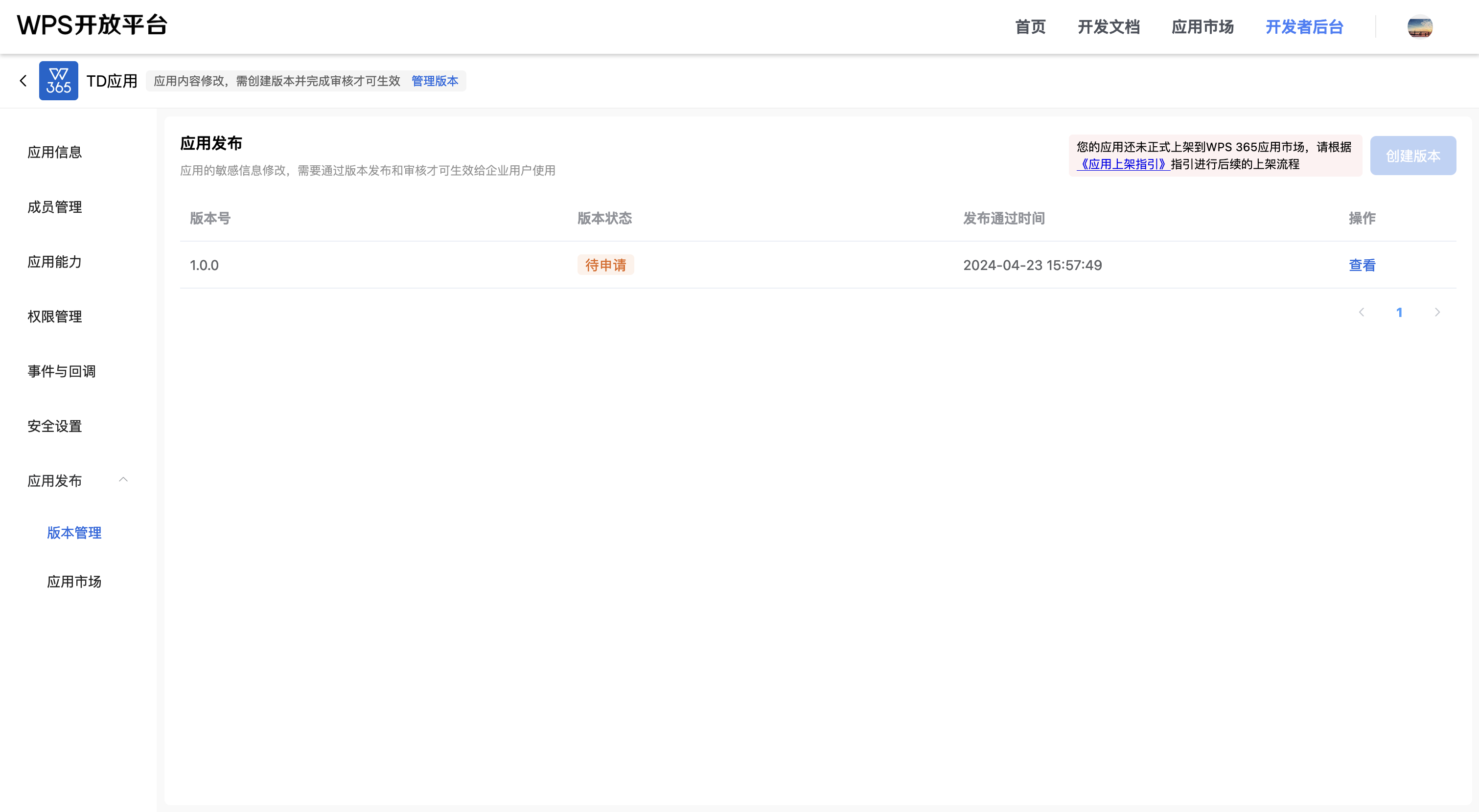This screenshot has width=1479, height=812.
Task: Click 查看 for version 1.0.0
Action: pos(1362,265)
